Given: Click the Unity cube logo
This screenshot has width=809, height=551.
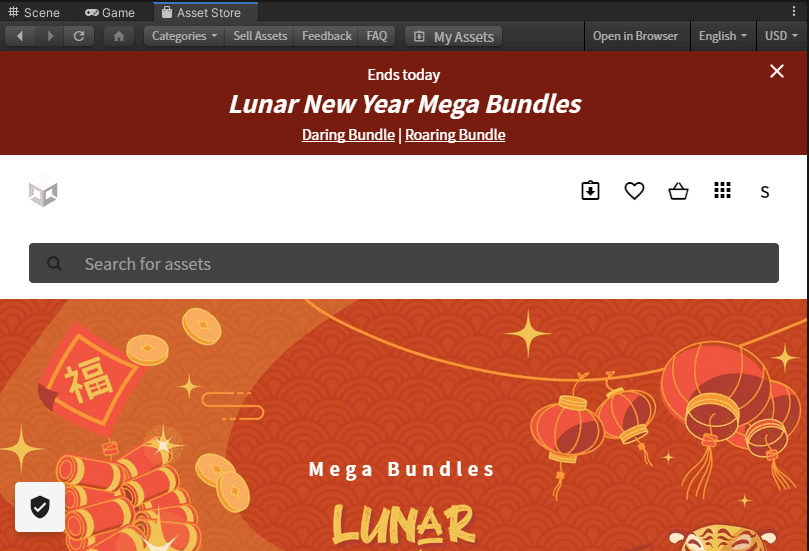Looking at the screenshot, I should point(43,191).
